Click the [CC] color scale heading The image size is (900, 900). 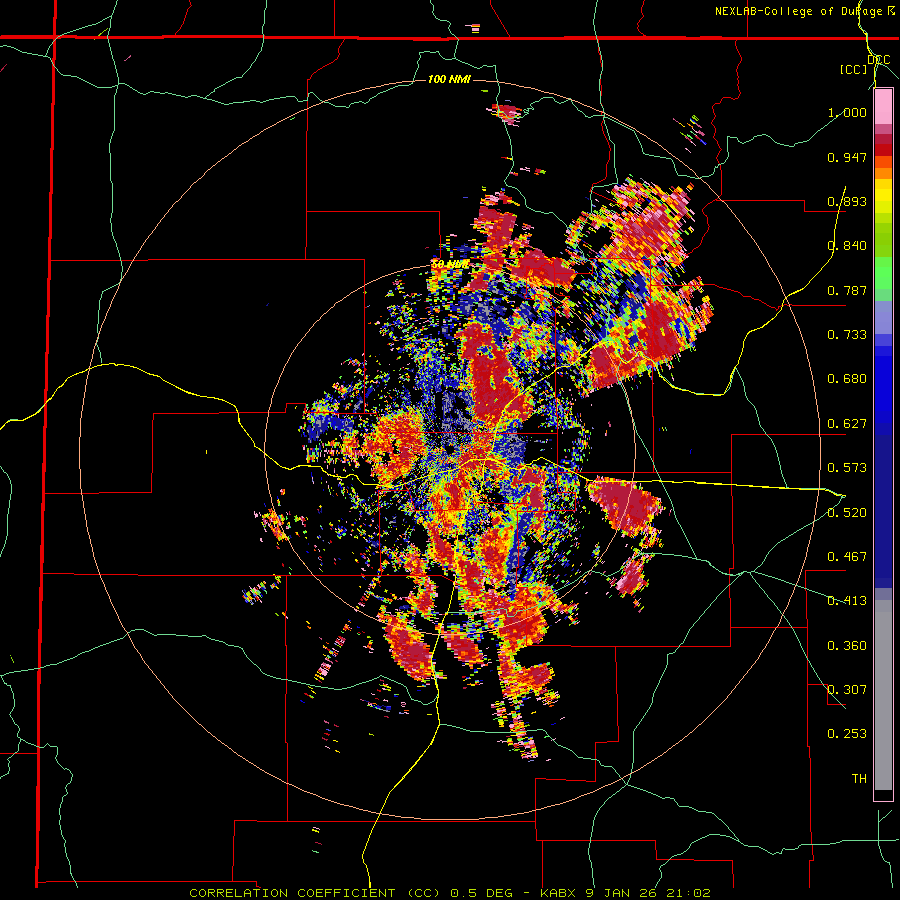853,69
